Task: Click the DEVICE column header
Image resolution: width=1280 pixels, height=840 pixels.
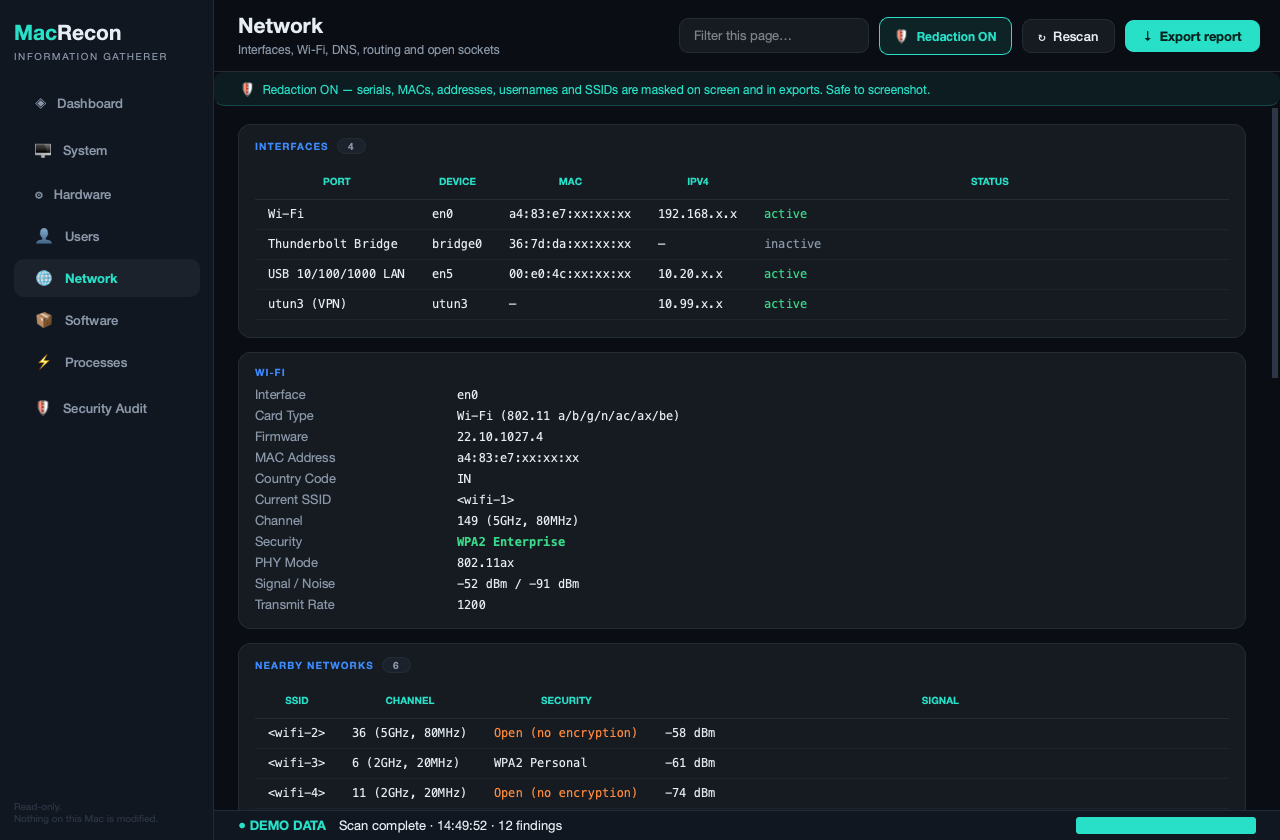Action: [x=457, y=182]
